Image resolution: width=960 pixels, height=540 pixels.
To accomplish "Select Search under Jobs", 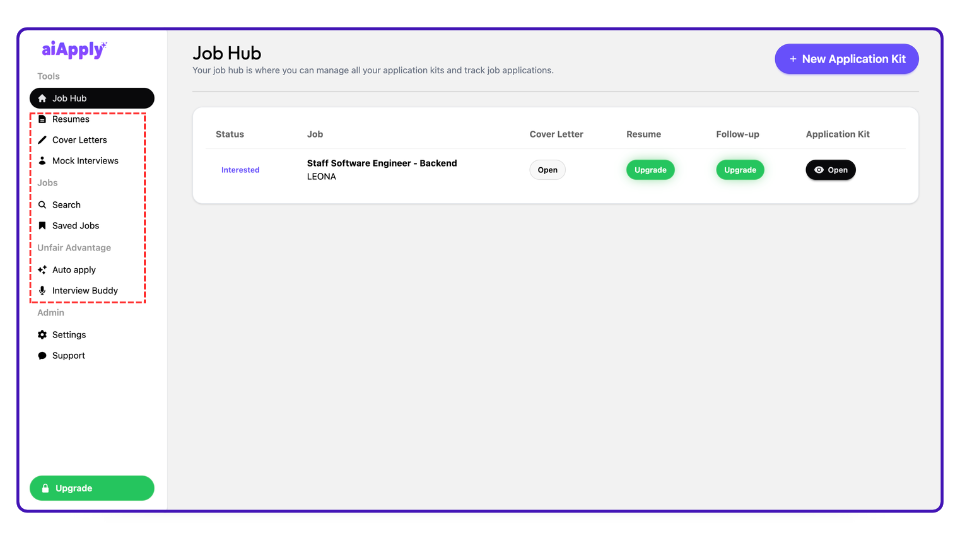I will tap(66, 204).
